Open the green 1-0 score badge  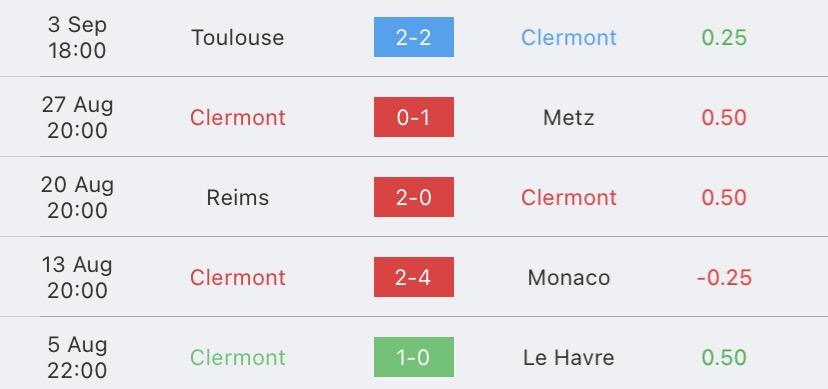click(413, 357)
